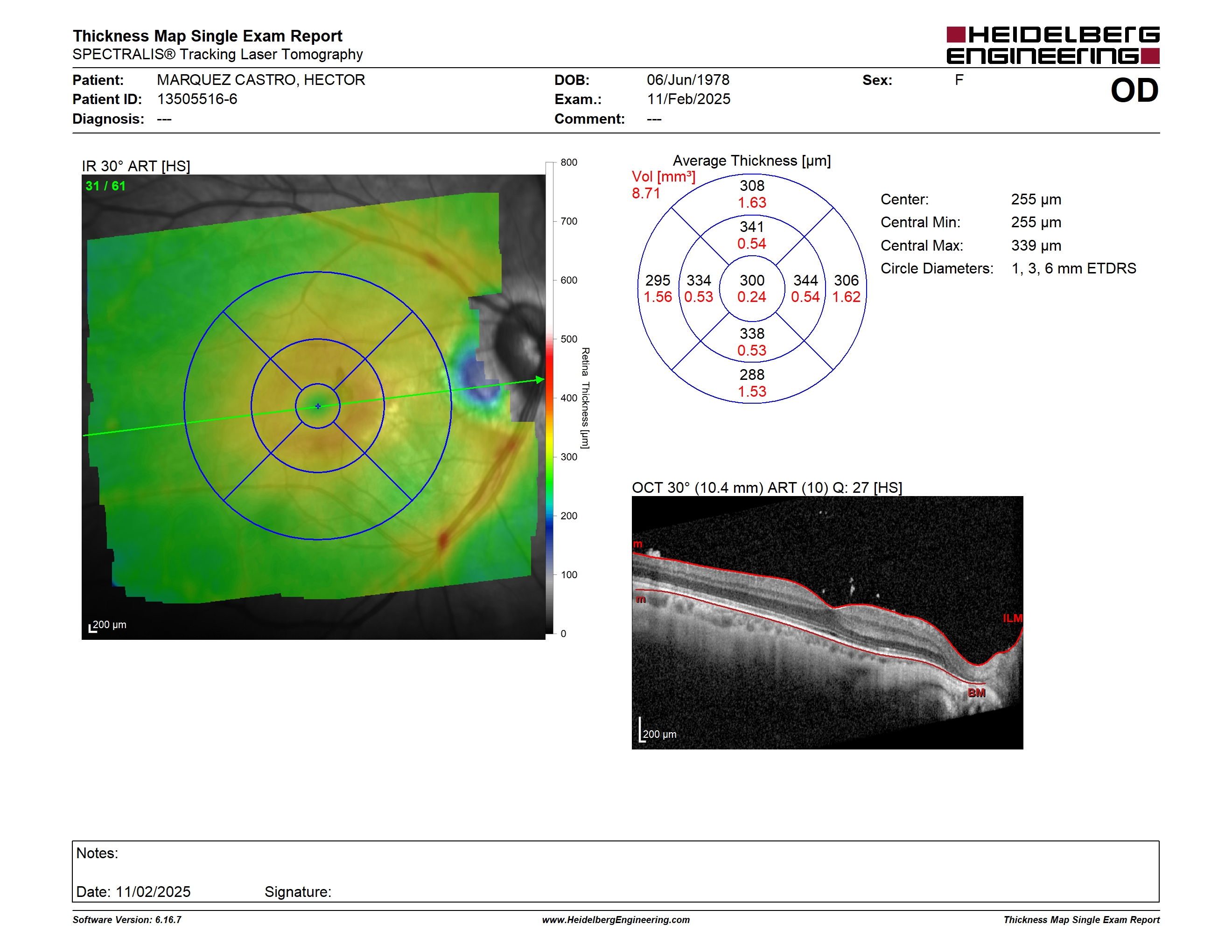Image resolution: width=1232 pixels, height=952 pixels.
Task: Open www.HeidelbergEngineering.com link
Action: pos(616,920)
